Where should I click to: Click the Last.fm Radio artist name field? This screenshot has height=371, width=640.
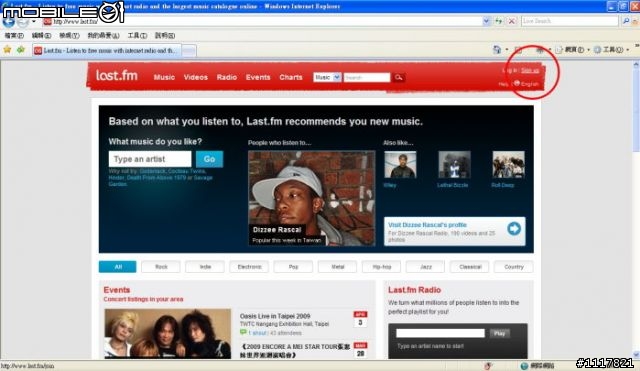tap(440, 333)
